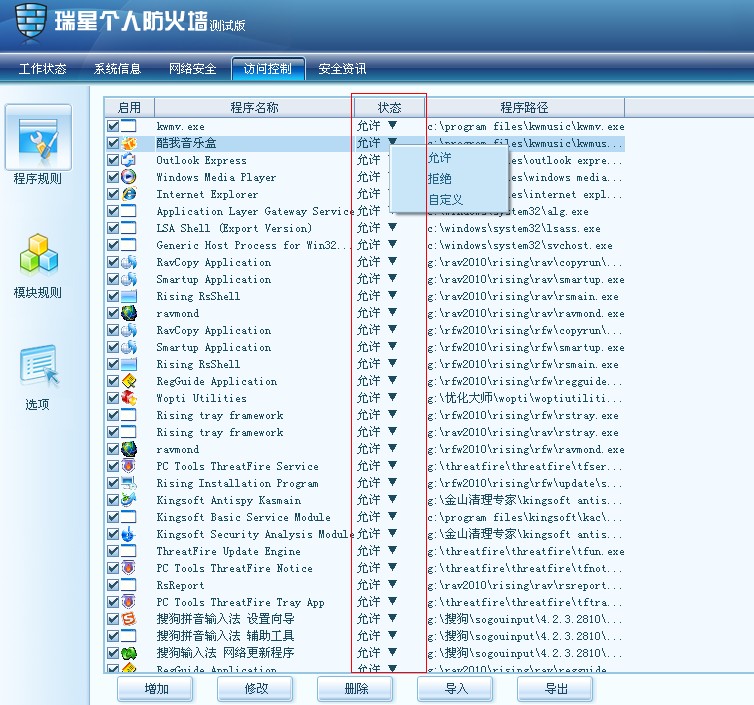
Task: Click the ThreatFire Update Engine program icon
Action: coord(128,551)
